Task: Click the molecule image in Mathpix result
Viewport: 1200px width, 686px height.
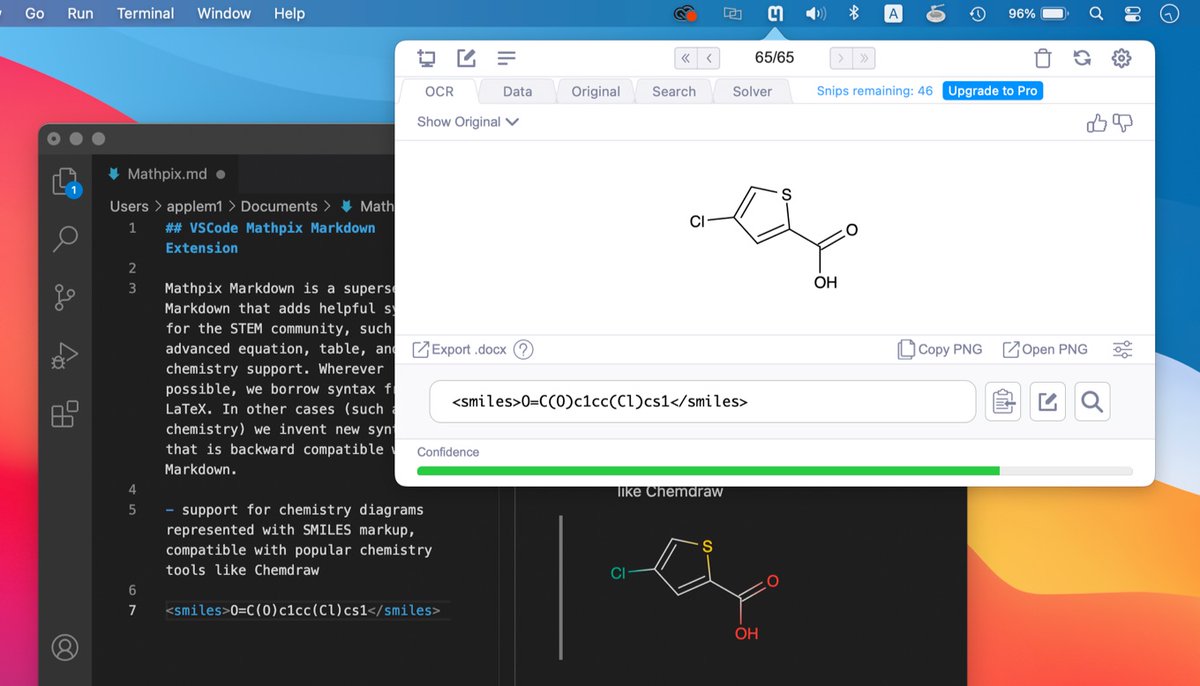Action: (x=773, y=239)
